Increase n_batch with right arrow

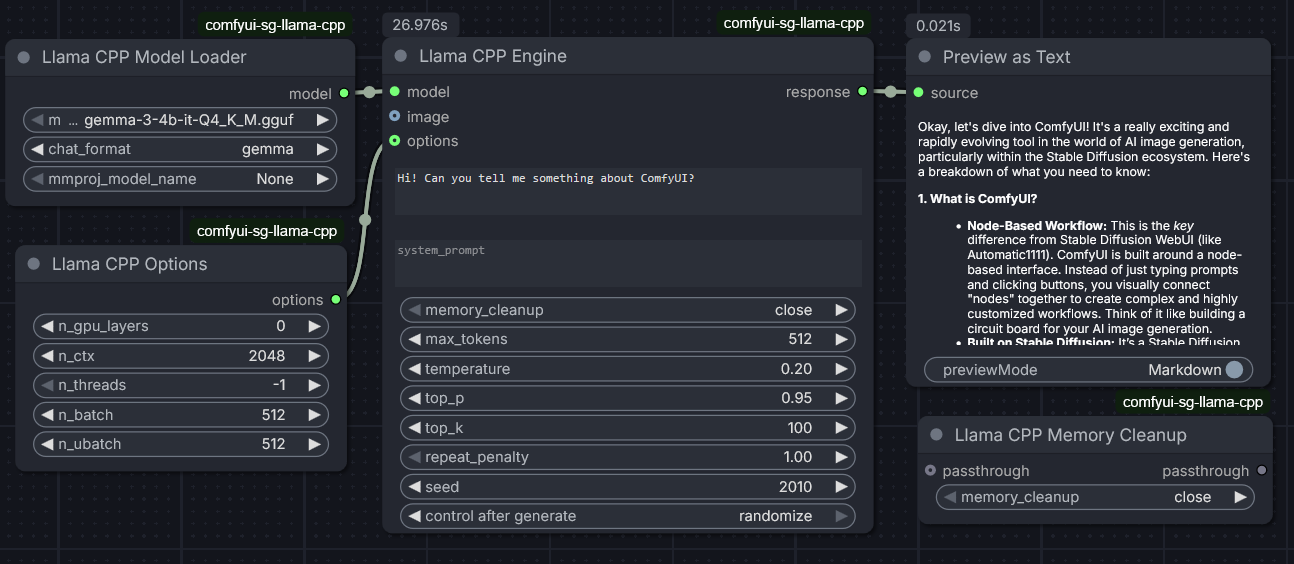pyautogui.click(x=314, y=414)
